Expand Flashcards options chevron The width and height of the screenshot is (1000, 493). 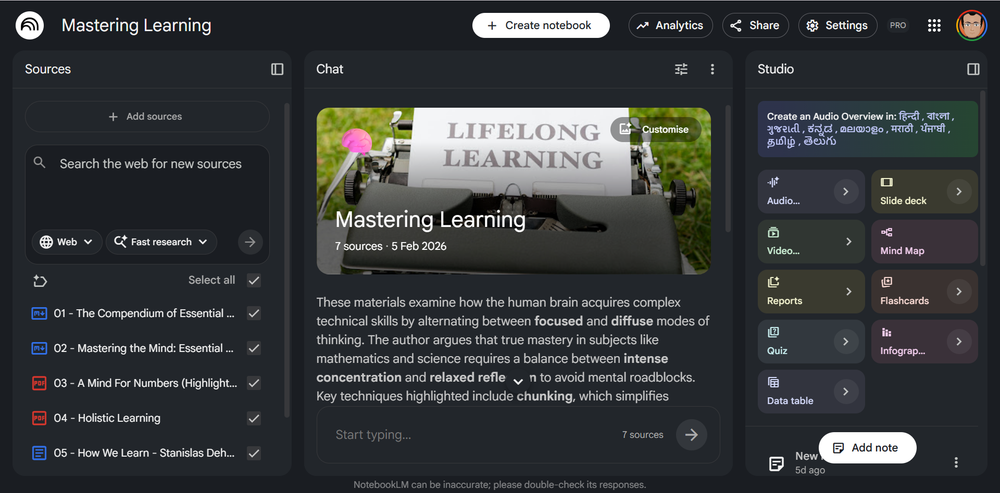959,291
